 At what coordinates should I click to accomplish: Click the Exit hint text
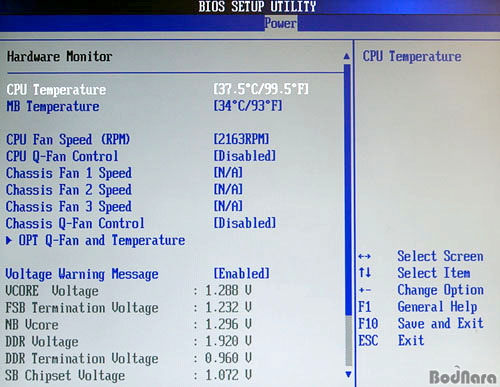(x=411, y=340)
